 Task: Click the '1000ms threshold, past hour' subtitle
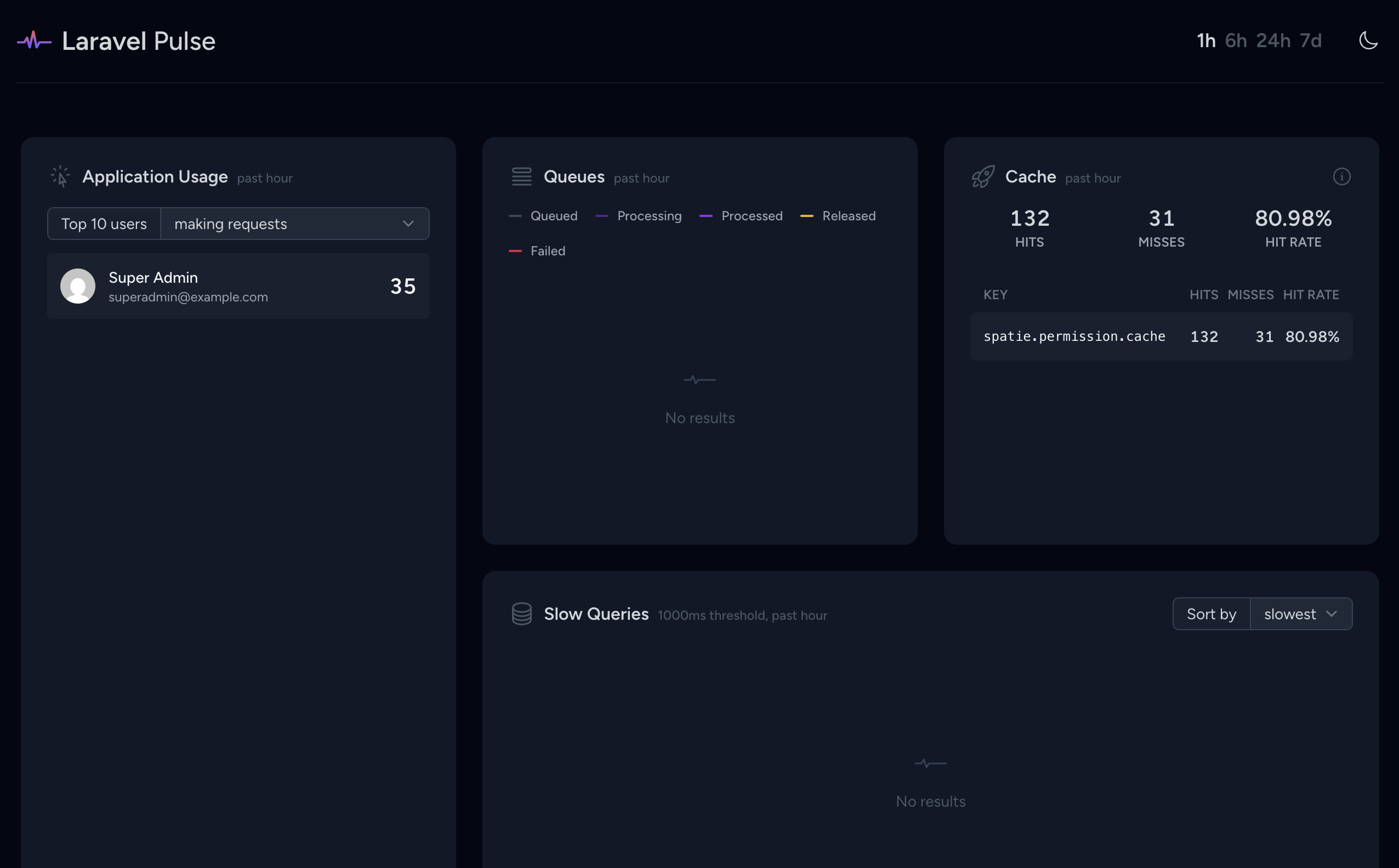coord(743,615)
